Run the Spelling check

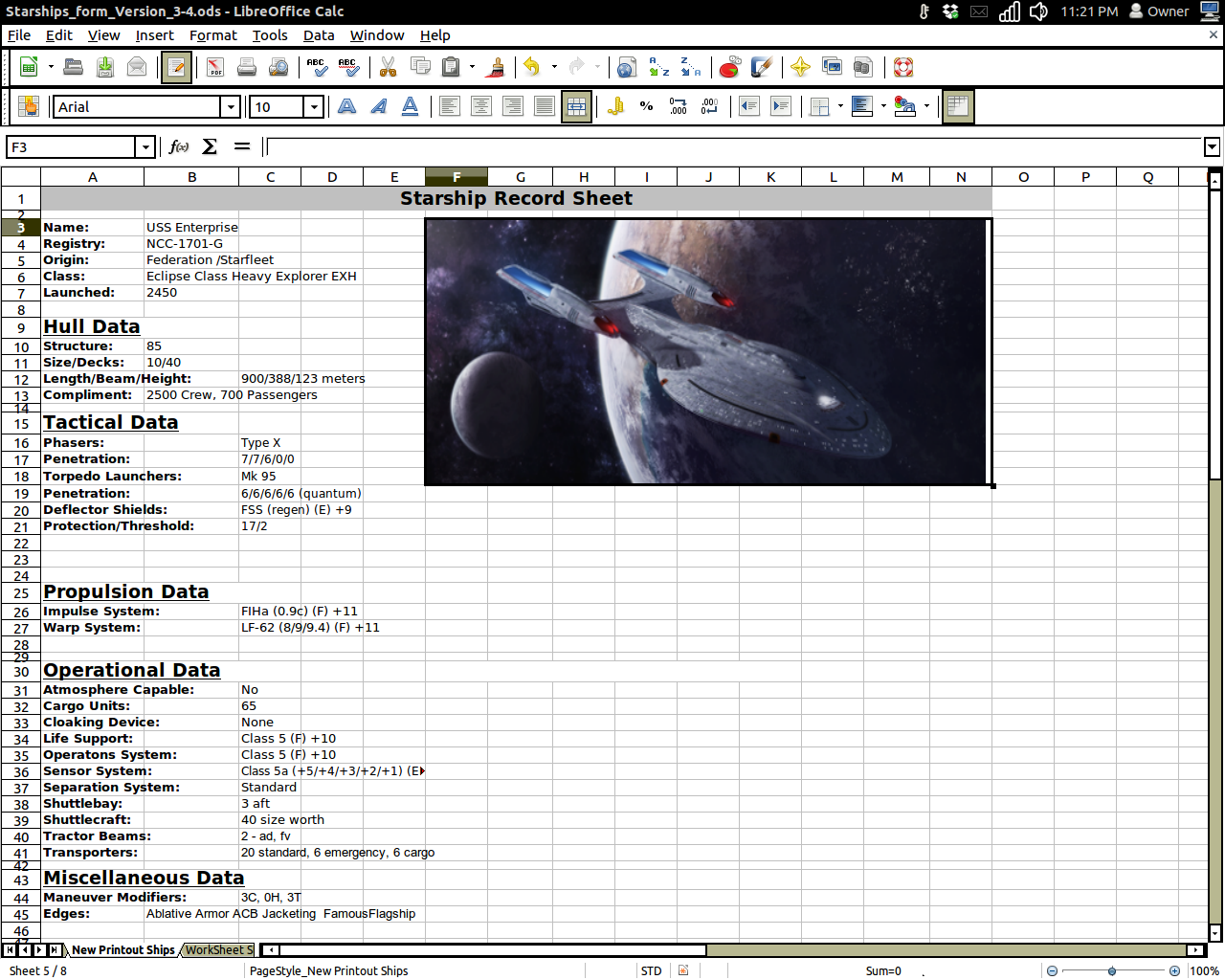tap(317, 67)
